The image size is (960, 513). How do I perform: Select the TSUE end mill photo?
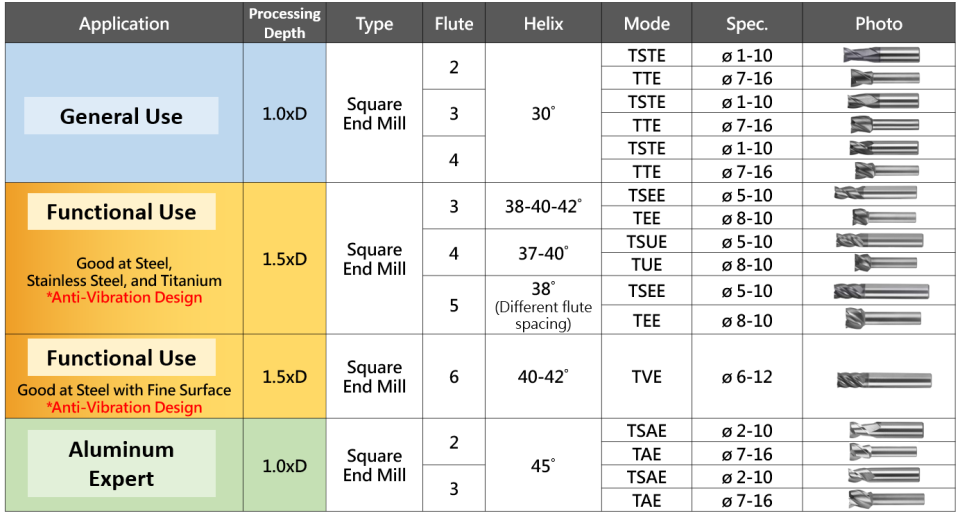[879, 240]
